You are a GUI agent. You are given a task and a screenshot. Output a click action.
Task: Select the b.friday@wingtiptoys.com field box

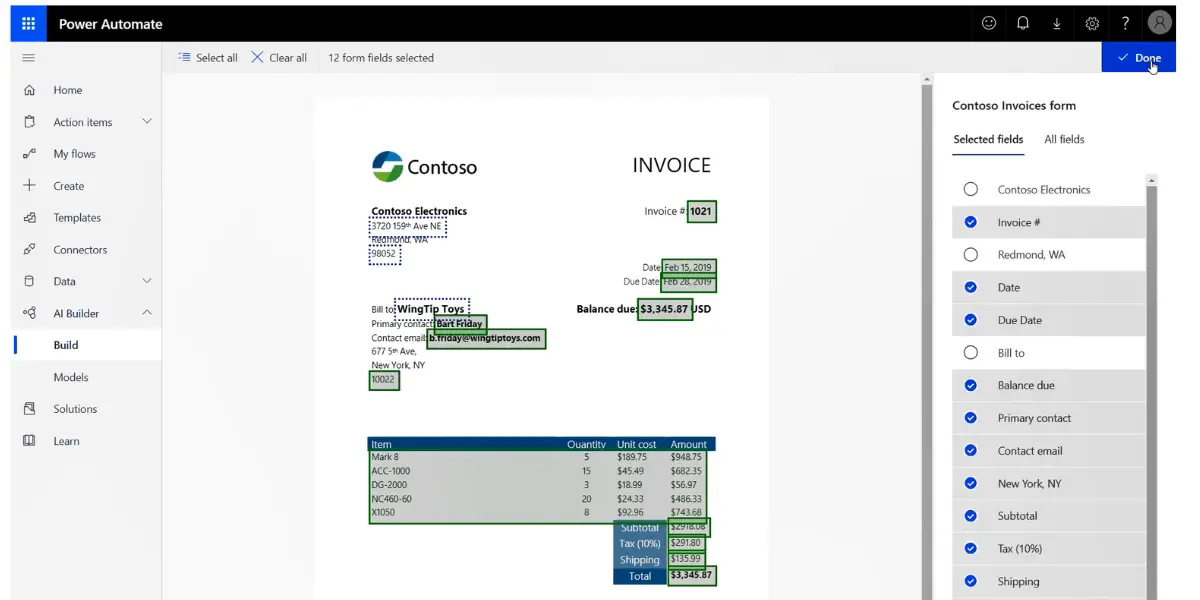(x=486, y=339)
